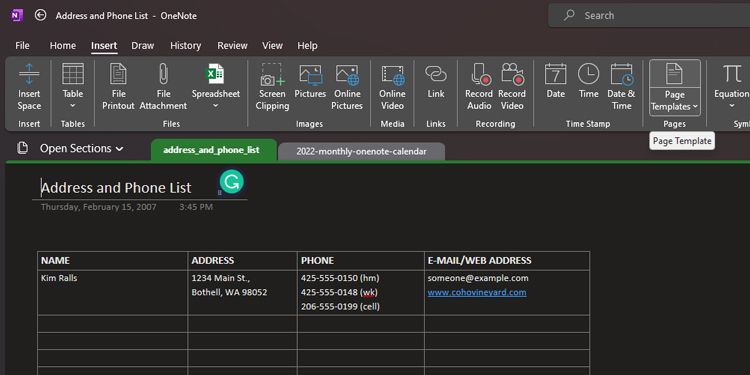Expand the Table dropdown arrow
The image size is (750, 375).
(73, 106)
